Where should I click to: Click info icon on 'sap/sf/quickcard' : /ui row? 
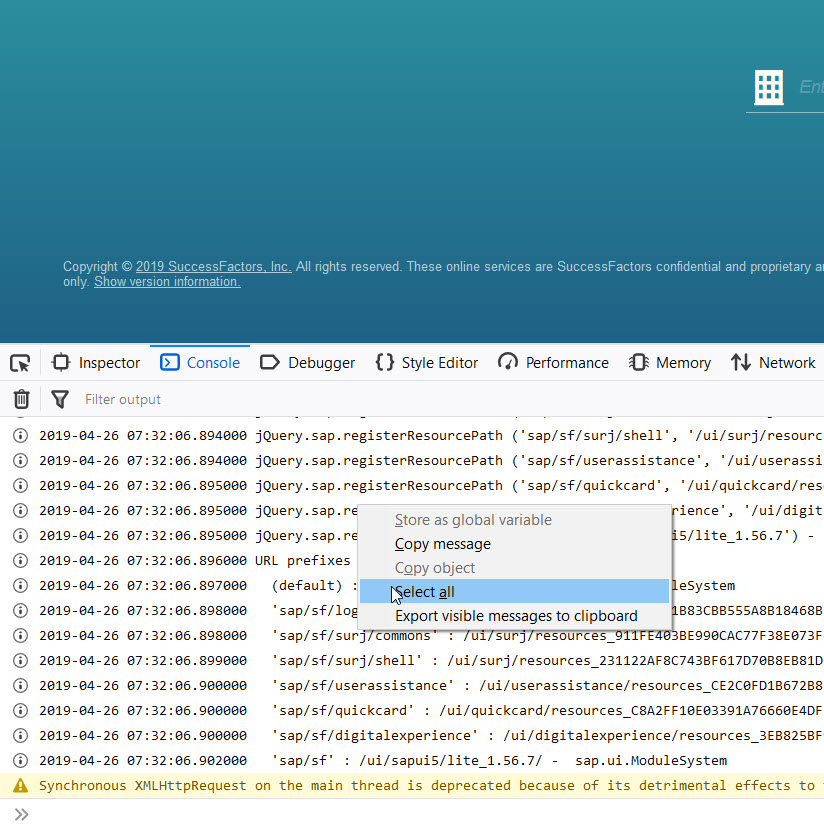(x=21, y=711)
